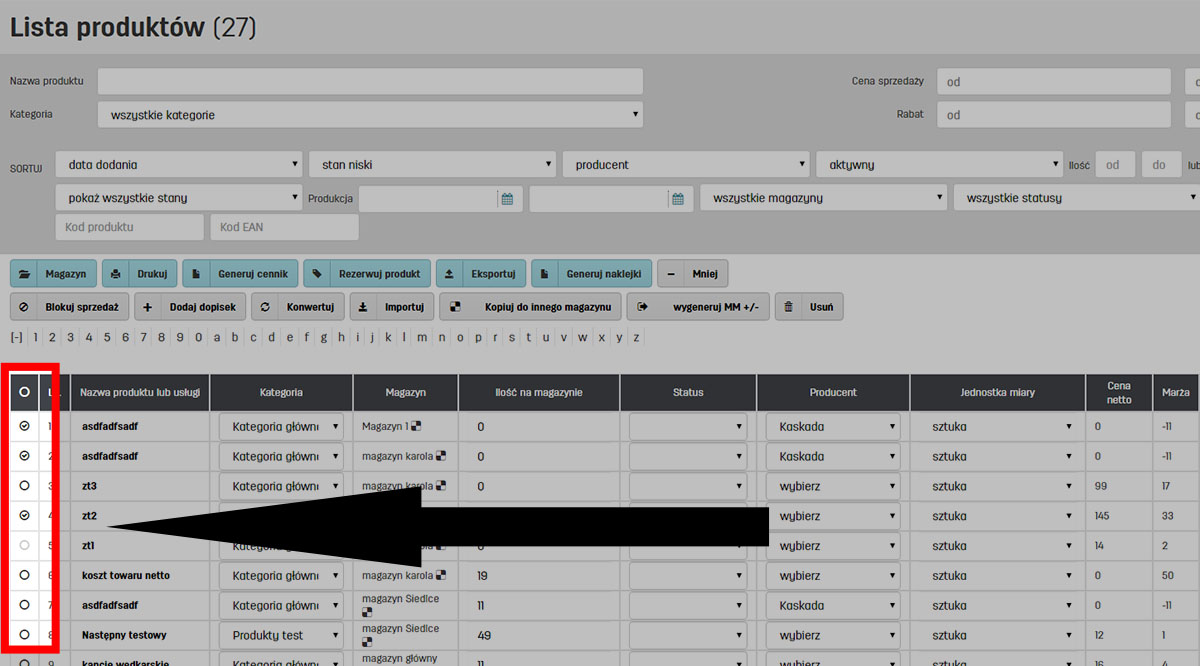Image resolution: width=1200 pixels, height=666 pixels.
Task: Toggle select-all circle in table header
Action: [24, 392]
